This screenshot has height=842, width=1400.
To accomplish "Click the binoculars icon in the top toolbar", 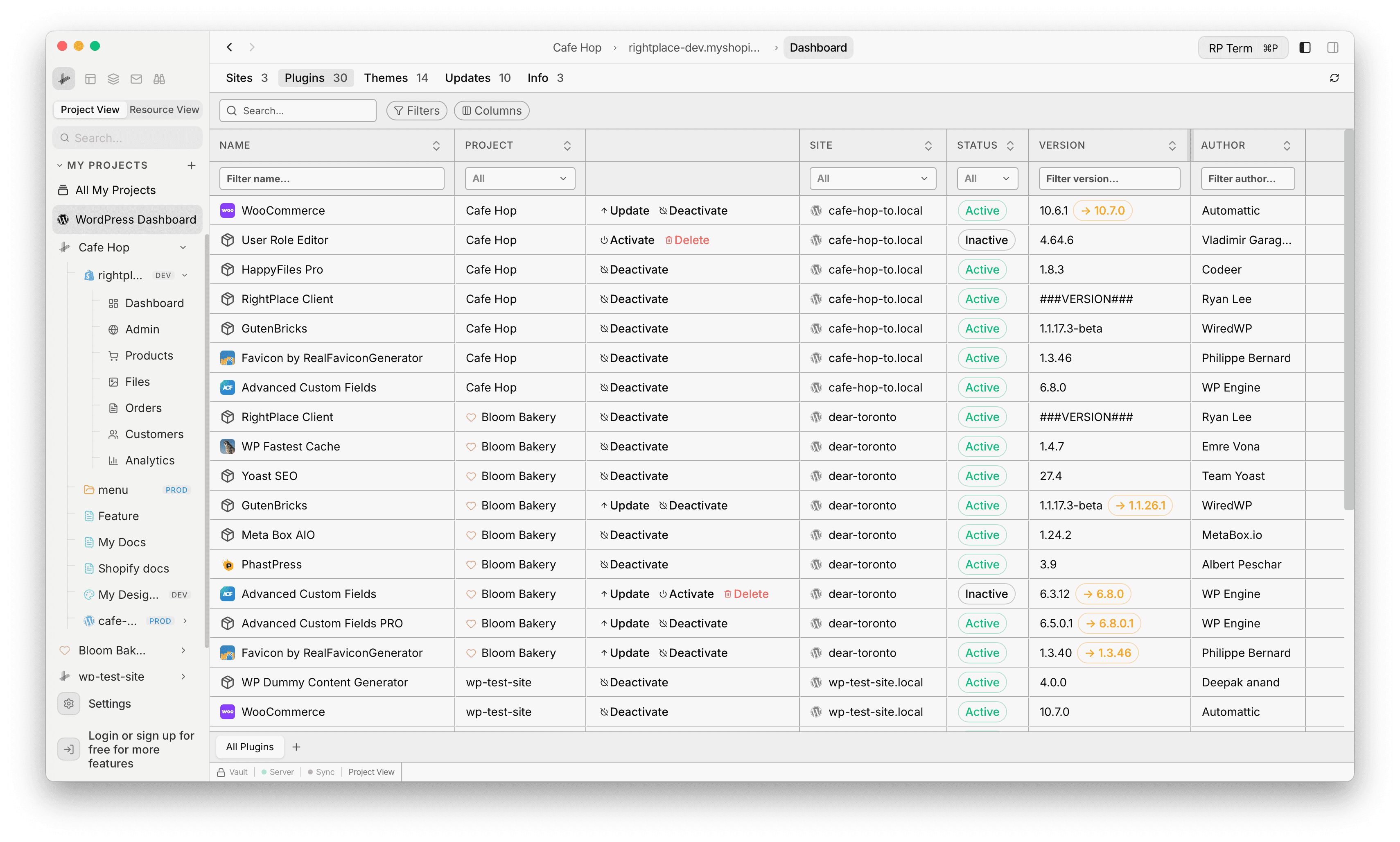I will (x=159, y=79).
